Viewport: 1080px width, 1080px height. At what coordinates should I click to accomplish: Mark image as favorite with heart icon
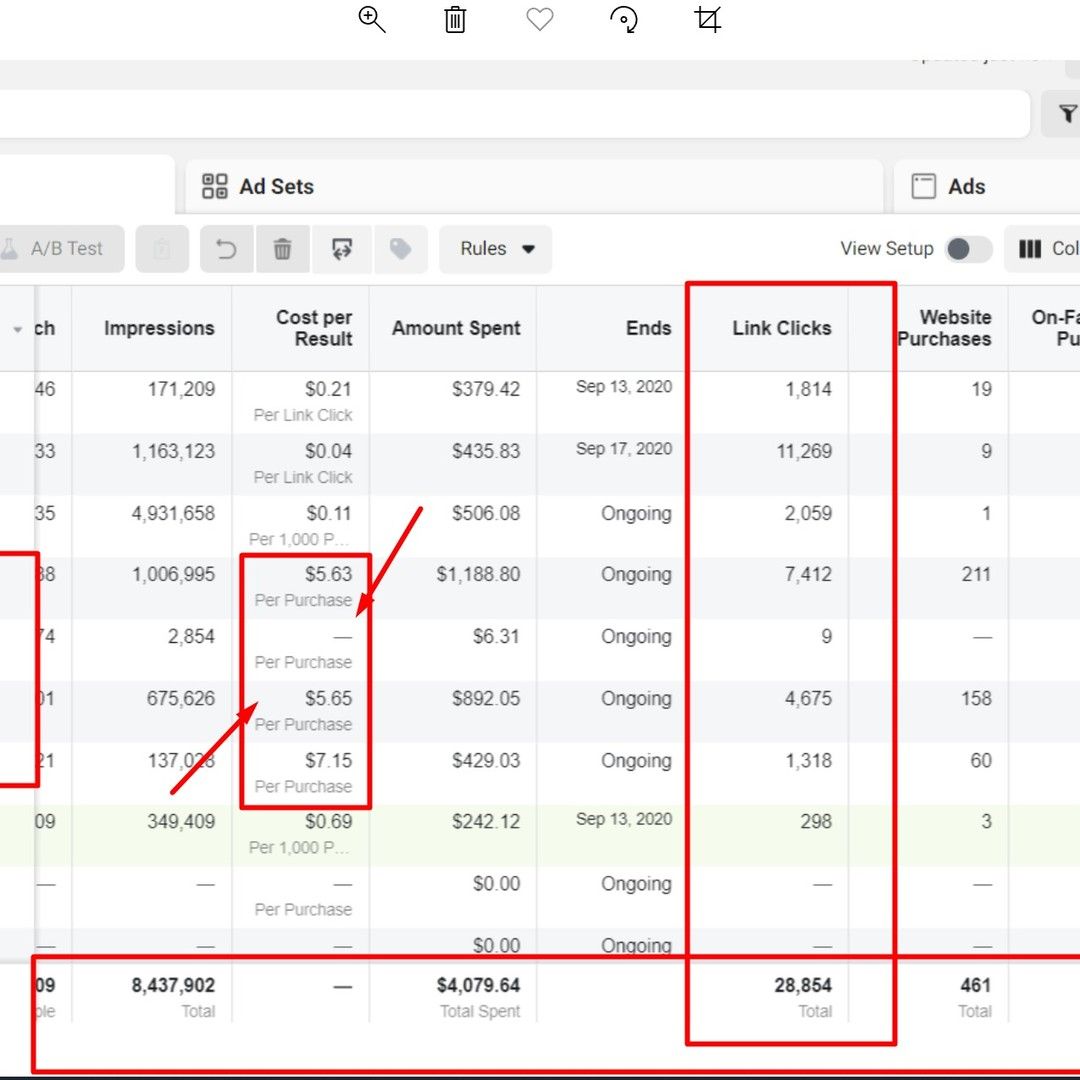click(540, 20)
